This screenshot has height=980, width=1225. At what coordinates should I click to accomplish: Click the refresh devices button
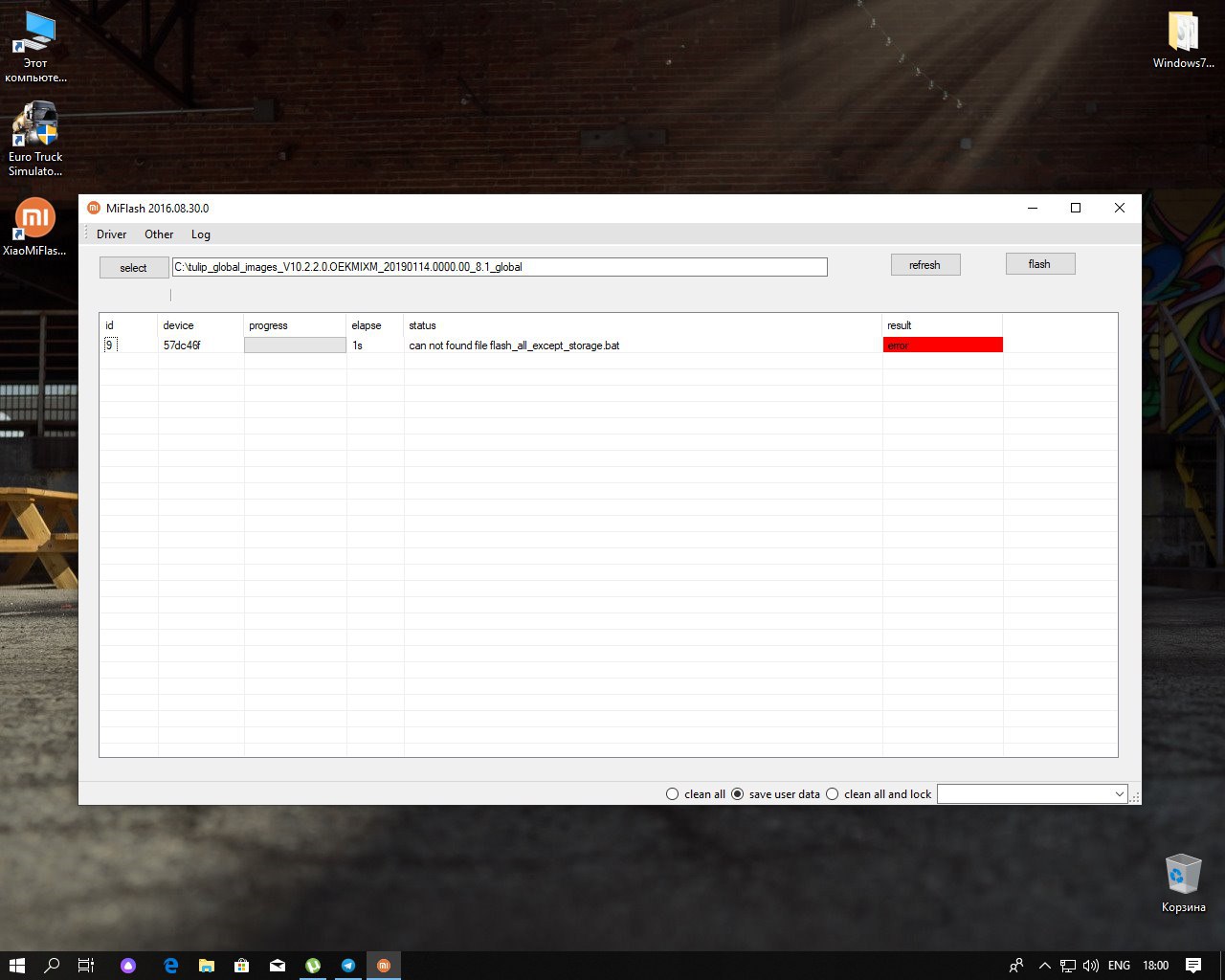[924, 265]
